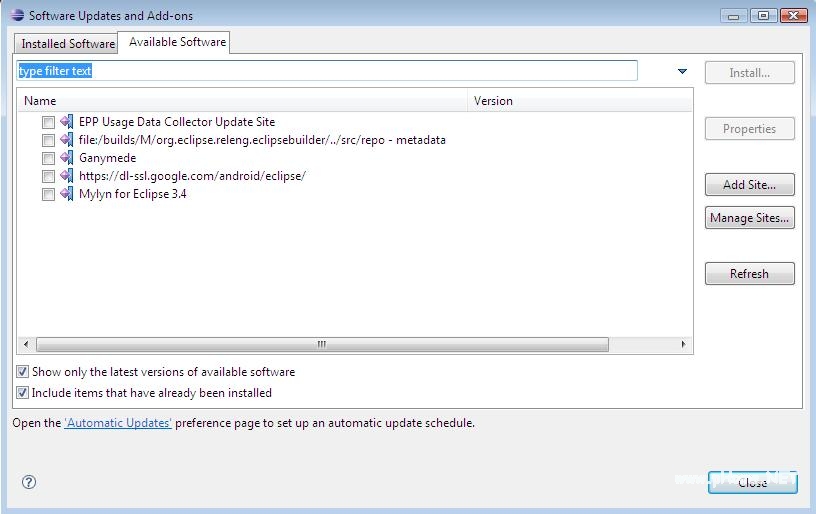Click the Install... button
Screen dimensions: 816x514
[x=749, y=73]
